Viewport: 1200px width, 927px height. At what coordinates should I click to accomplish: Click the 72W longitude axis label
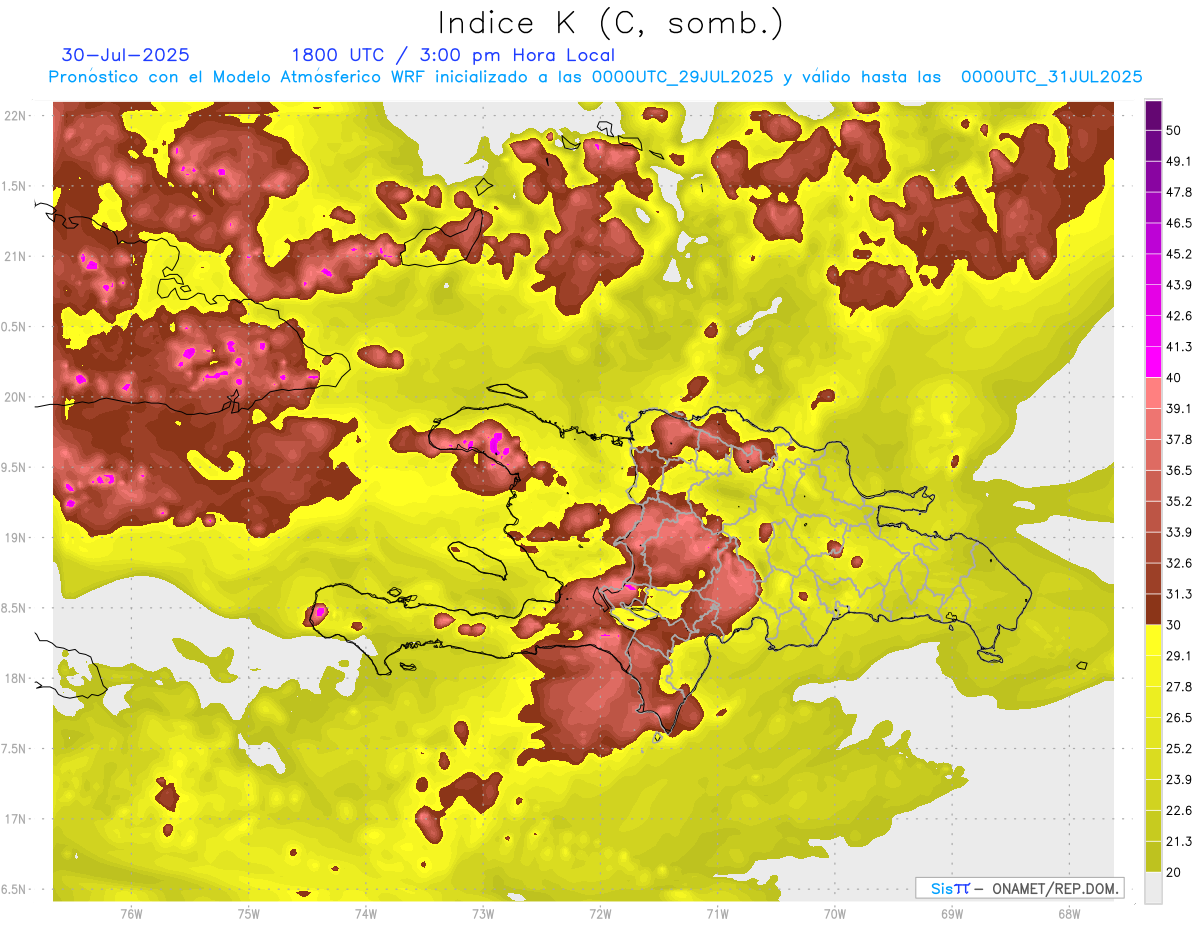tap(600, 914)
